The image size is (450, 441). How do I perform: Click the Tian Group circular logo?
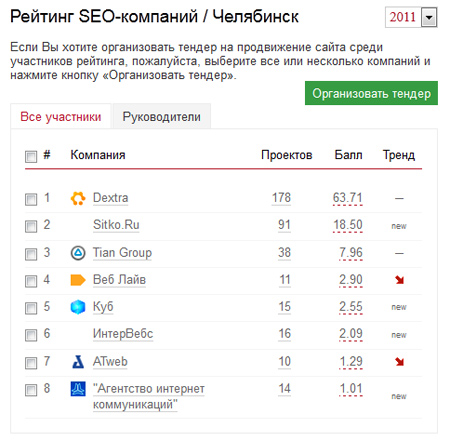coord(78,253)
